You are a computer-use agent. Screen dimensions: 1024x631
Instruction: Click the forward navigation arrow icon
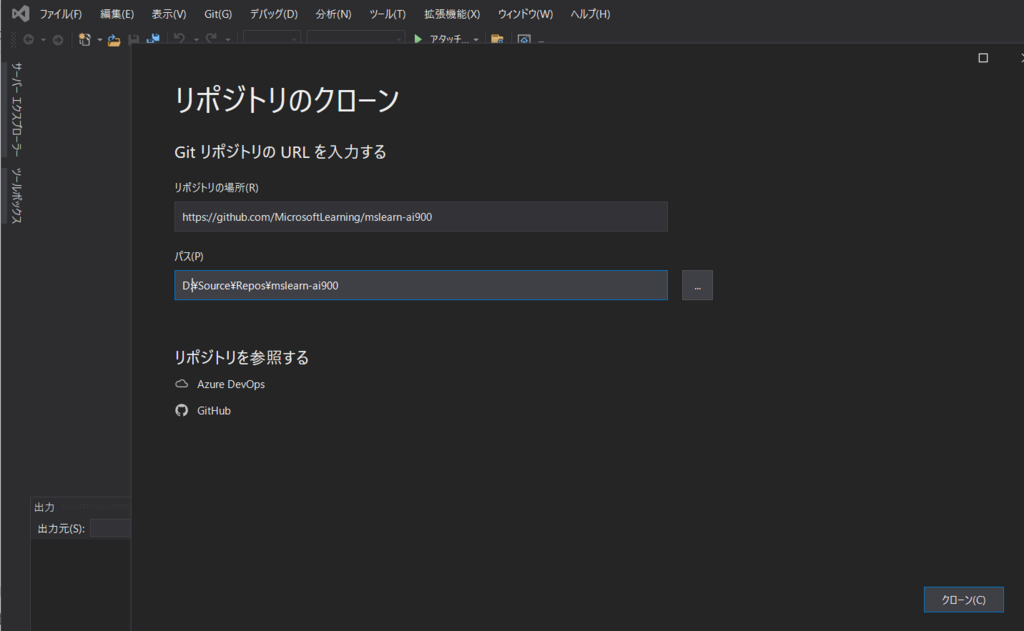tap(58, 38)
